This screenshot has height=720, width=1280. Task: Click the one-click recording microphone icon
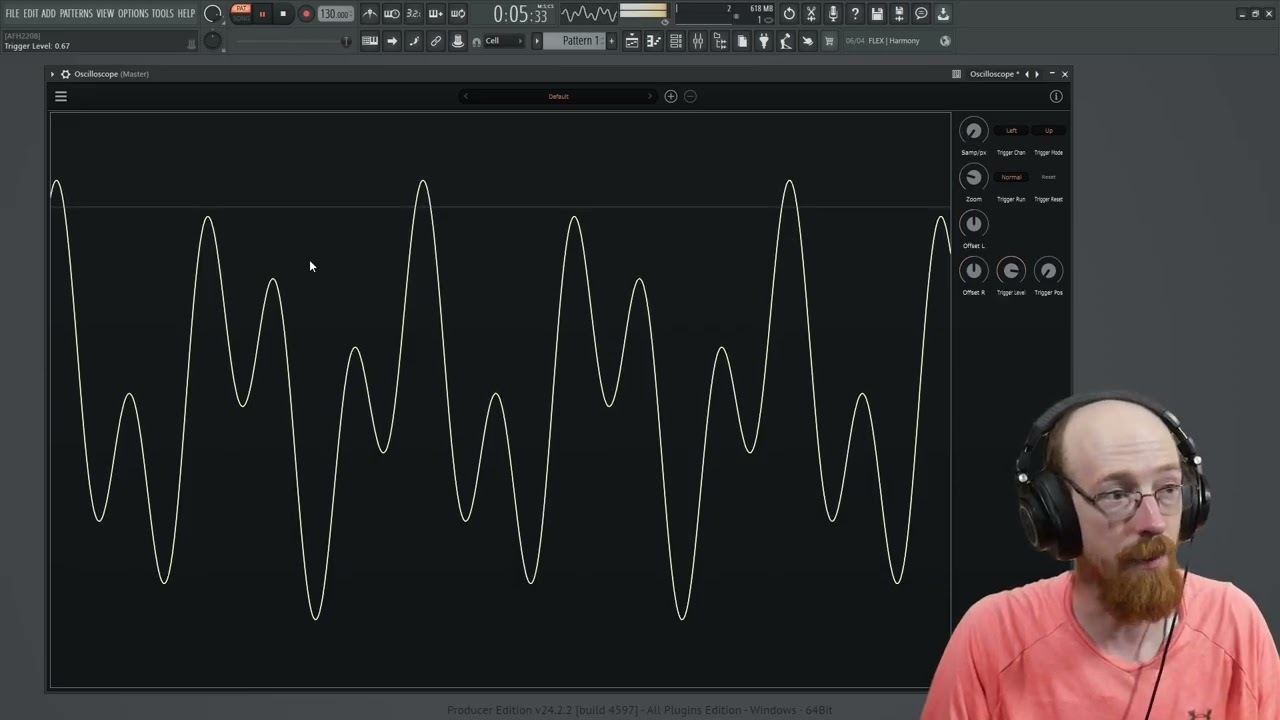coord(833,14)
